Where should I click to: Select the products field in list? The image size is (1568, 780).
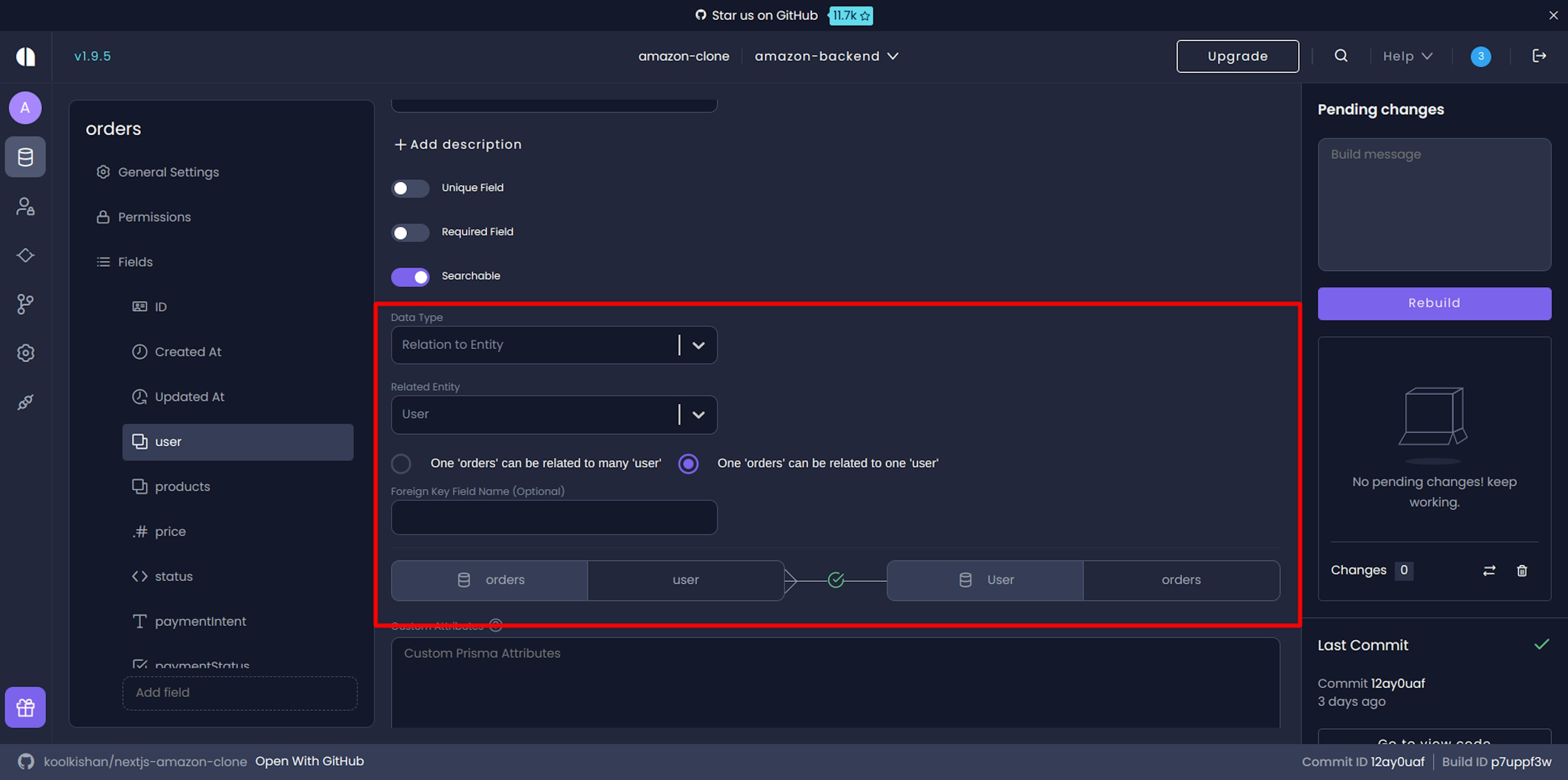coord(182,486)
